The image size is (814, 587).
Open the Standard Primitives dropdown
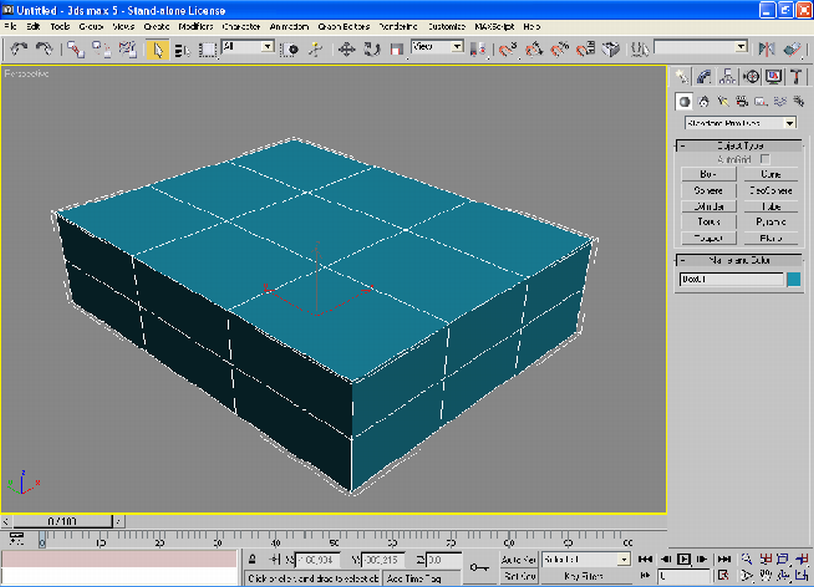click(740, 123)
